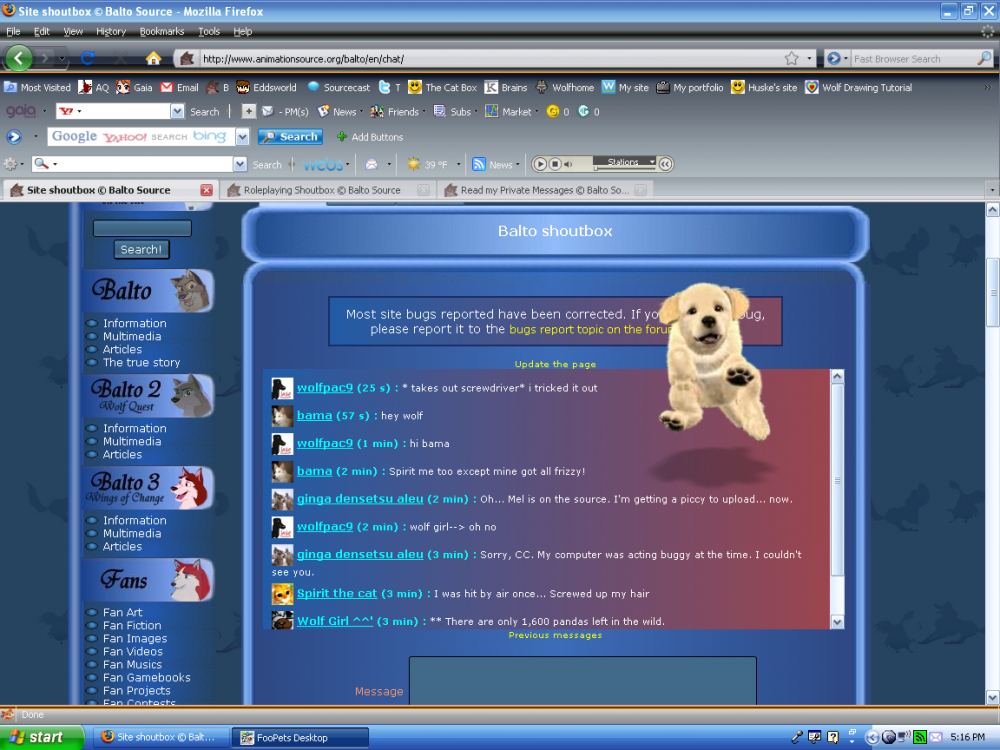Viewport: 1000px width, 750px height.
Task: Expand the Gaia toolbar Friends menu
Action: [x=398, y=112]
